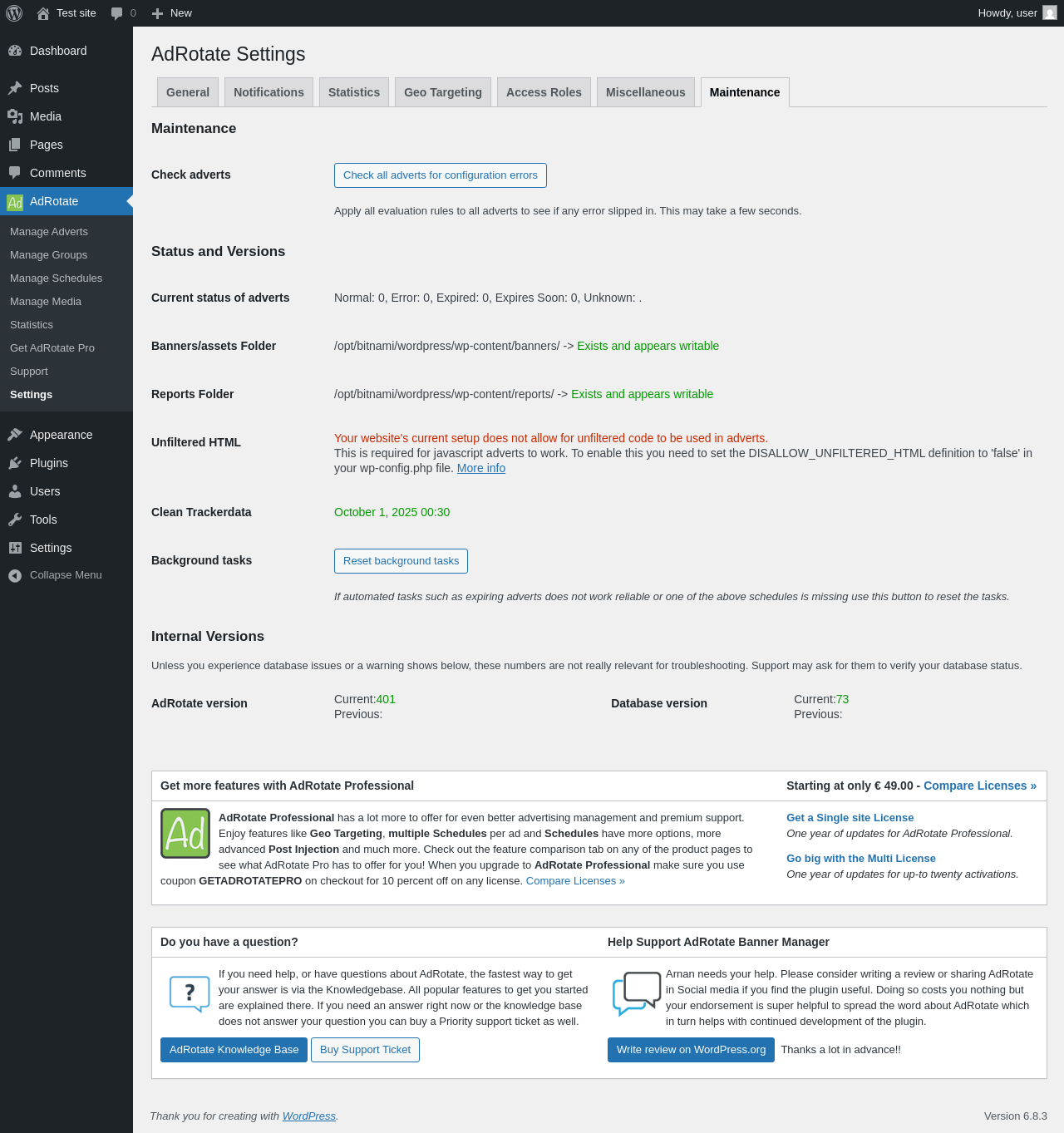Click the Dashboard gauge icon
Screen dimensions: 1064x1133
(x=15, y=51)
